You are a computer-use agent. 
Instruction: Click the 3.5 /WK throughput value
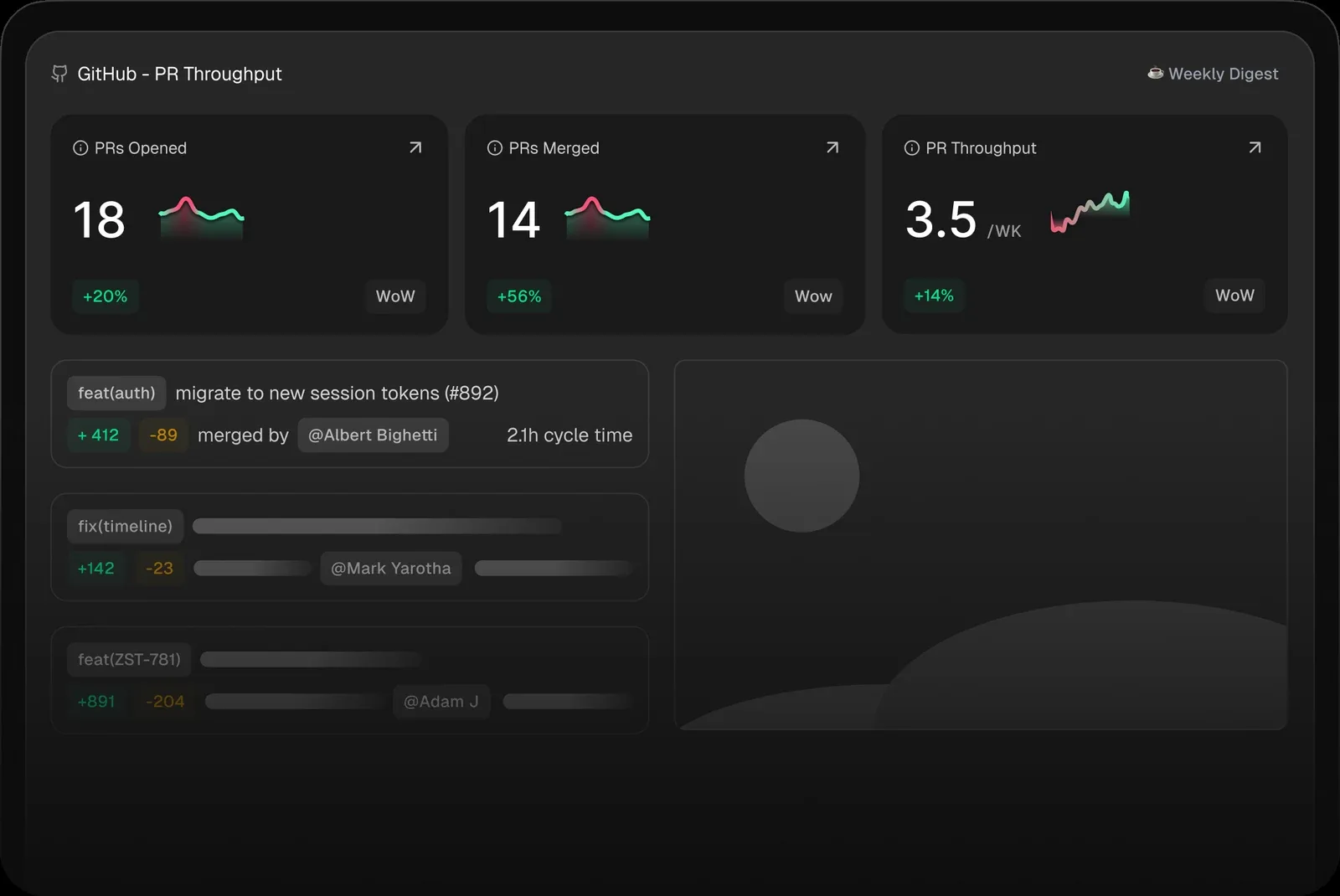tap(963, 220)
